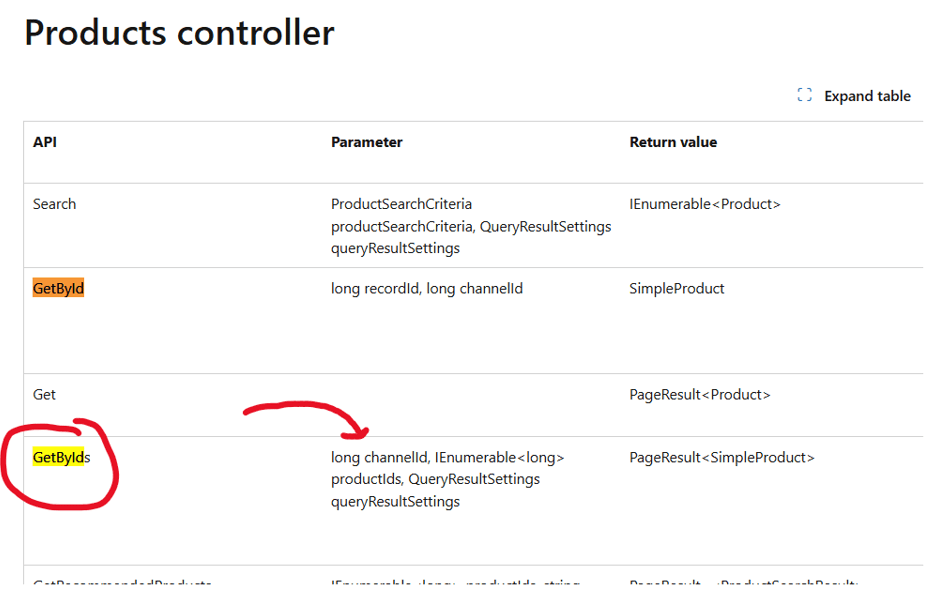The width and height of the screenshot is (937, 601).
Task: Click the orange-highlighted GetById entry
Action: point(58,289)
